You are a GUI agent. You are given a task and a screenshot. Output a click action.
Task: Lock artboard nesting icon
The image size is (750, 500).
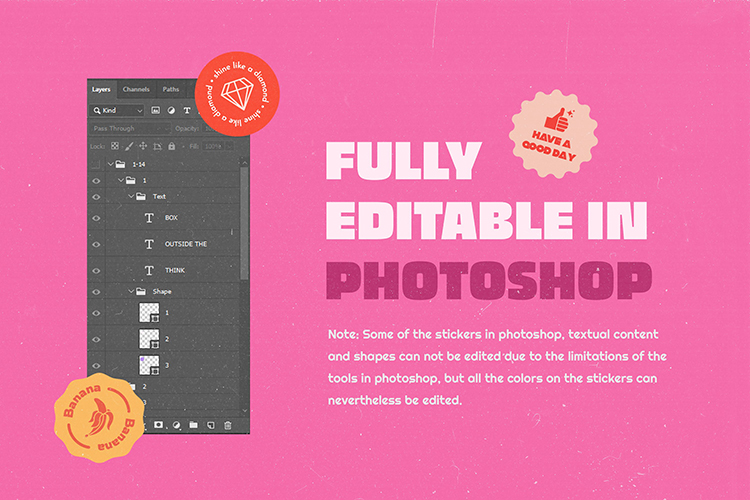coord(157,146)
